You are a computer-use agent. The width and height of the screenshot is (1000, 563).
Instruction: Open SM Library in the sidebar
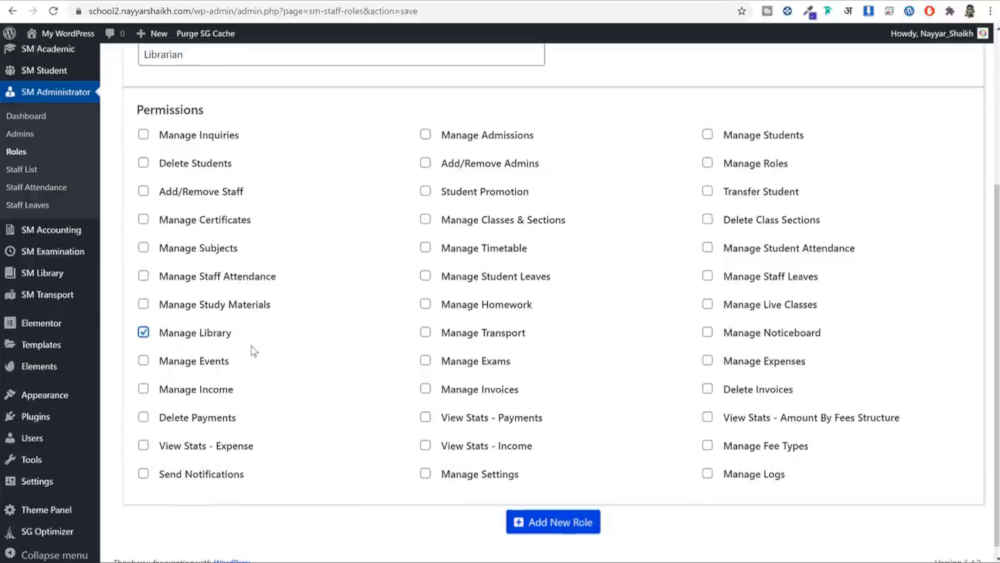pyautogui.click(x=42, y=273)
